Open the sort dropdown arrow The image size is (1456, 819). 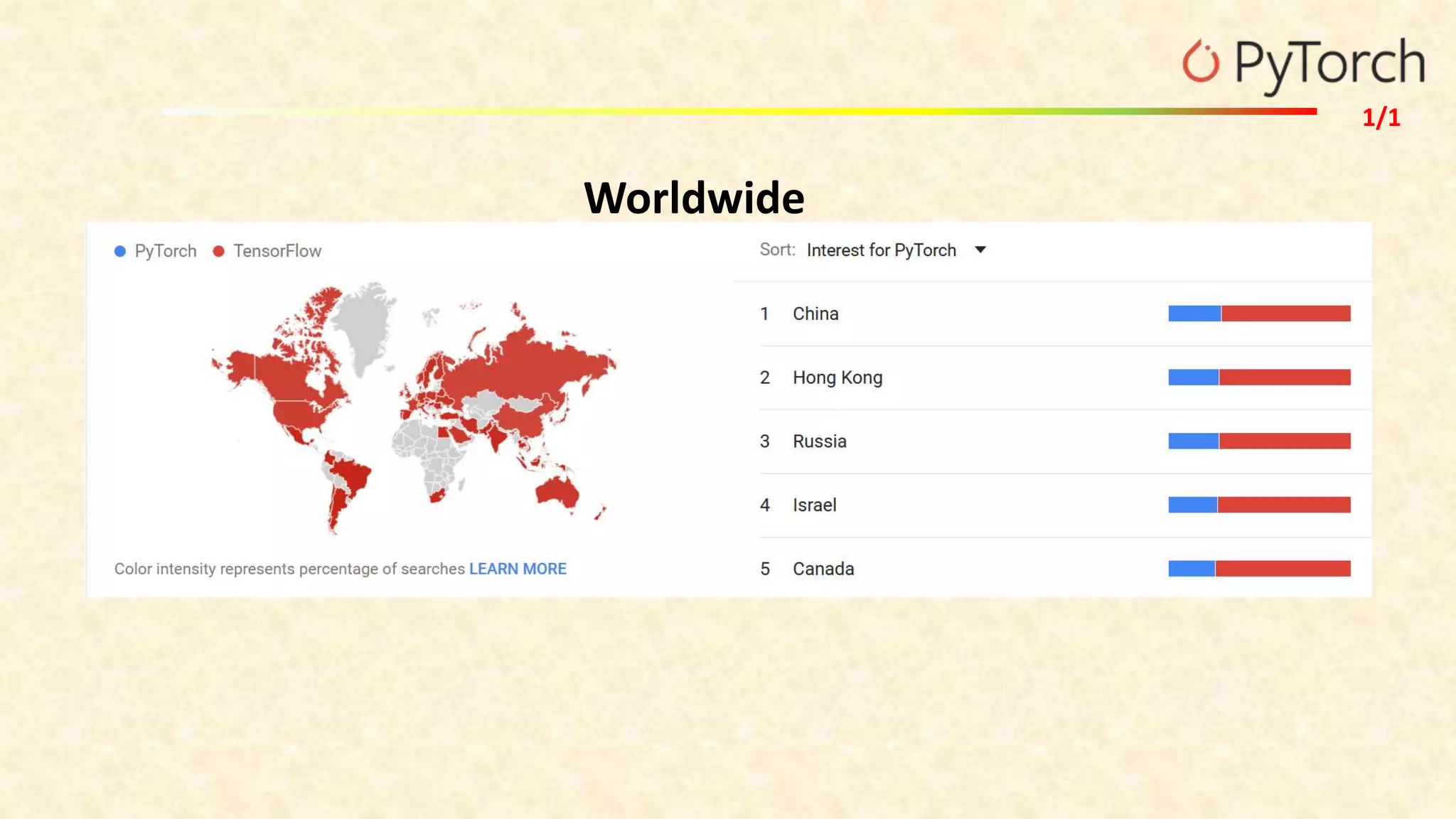coord(980,250)
